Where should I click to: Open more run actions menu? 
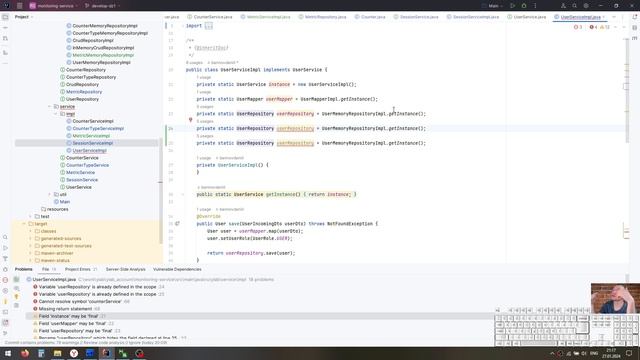pyautogui.click(x=535, y=6)
